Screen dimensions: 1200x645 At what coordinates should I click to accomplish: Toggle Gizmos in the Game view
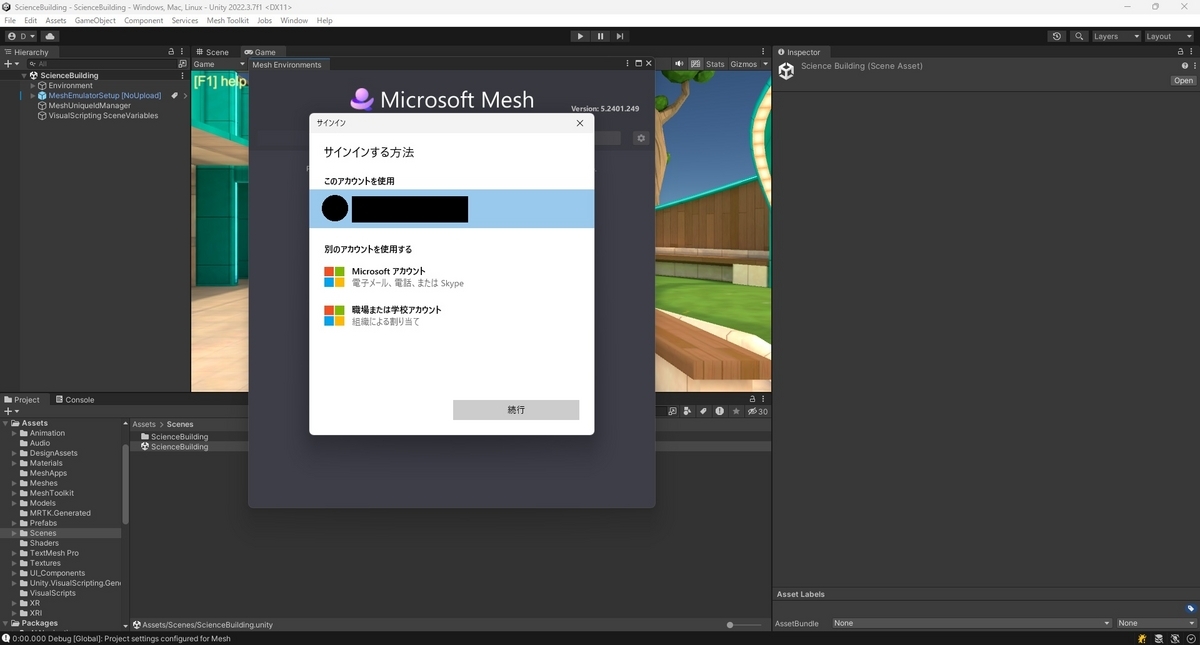click(744, 64)
